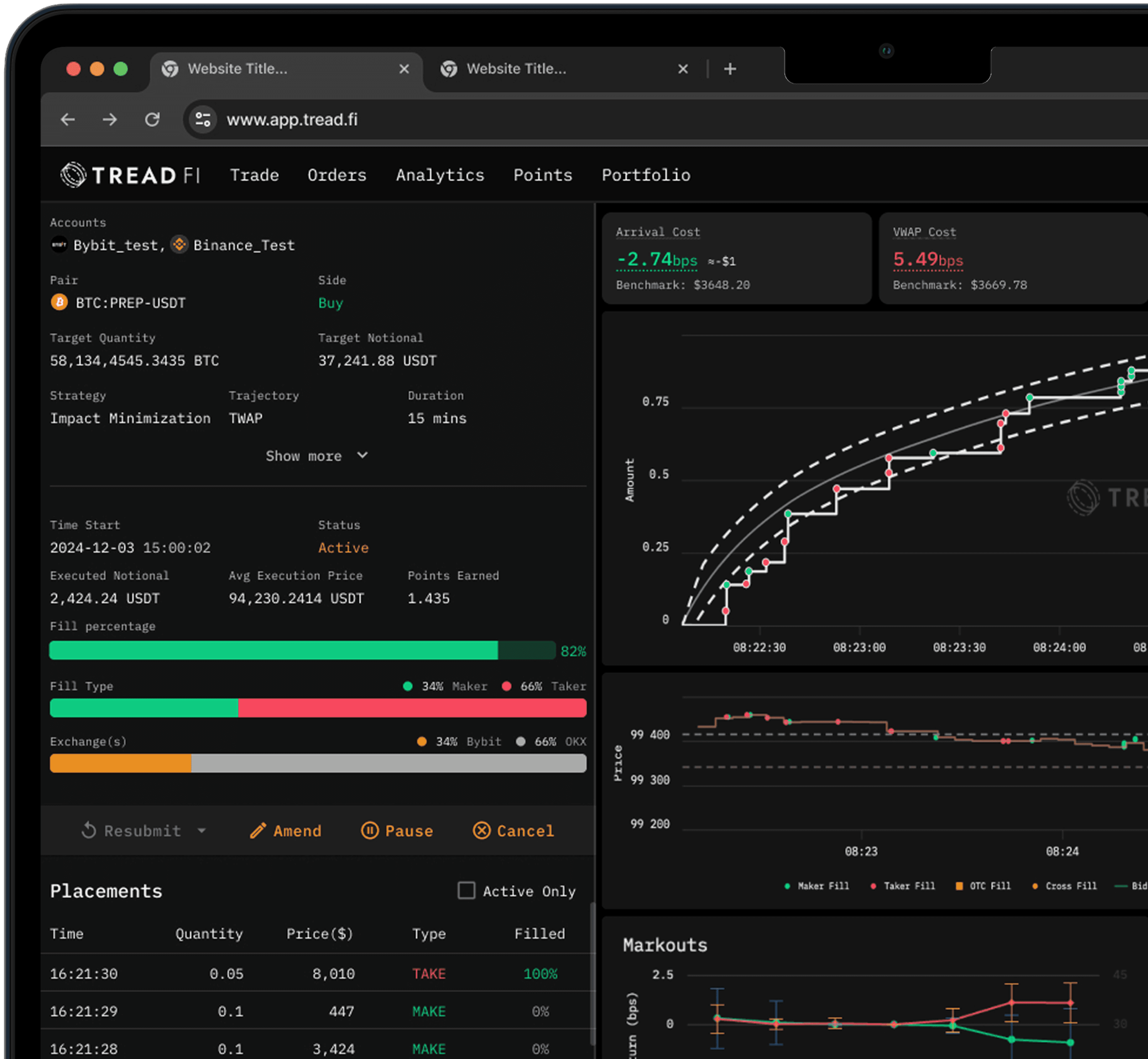This screenshot has height=1059, width=1148.
Task: Click the green Maker legend dot
Action: pyautogui.click(x=407, y=686)
